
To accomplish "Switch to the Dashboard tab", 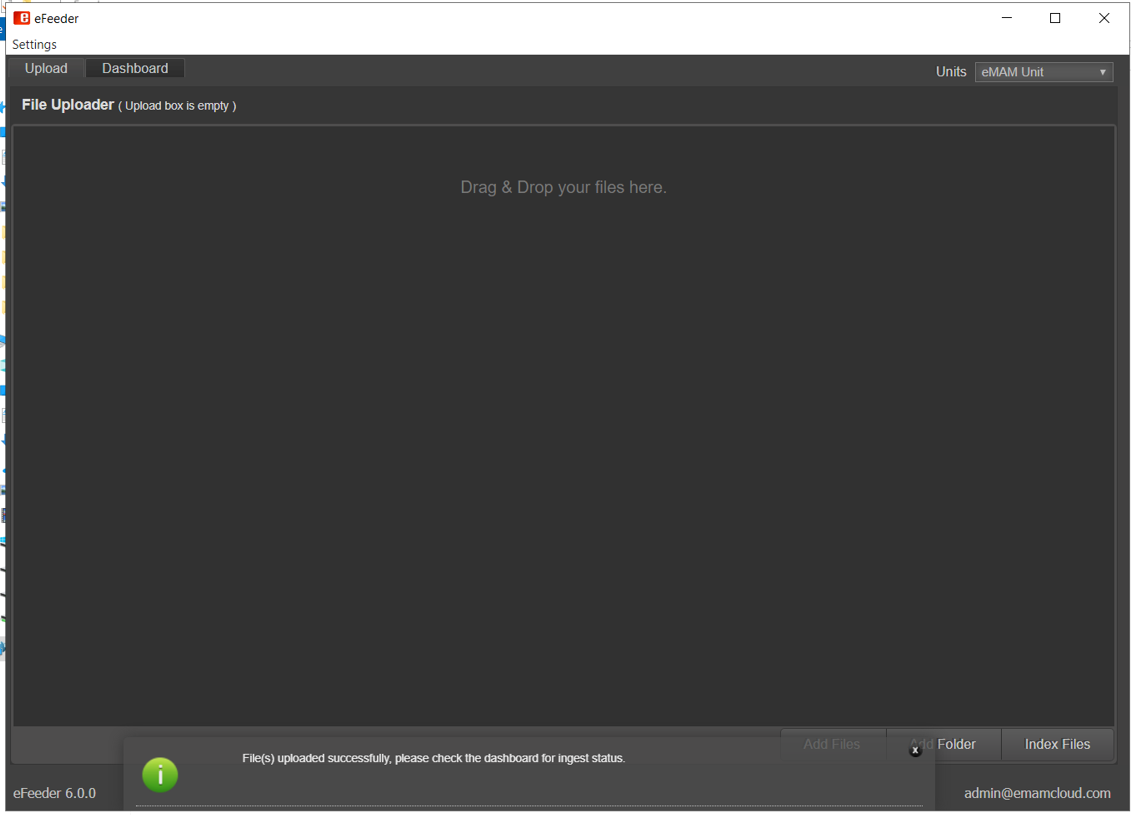I will (135, 68).
